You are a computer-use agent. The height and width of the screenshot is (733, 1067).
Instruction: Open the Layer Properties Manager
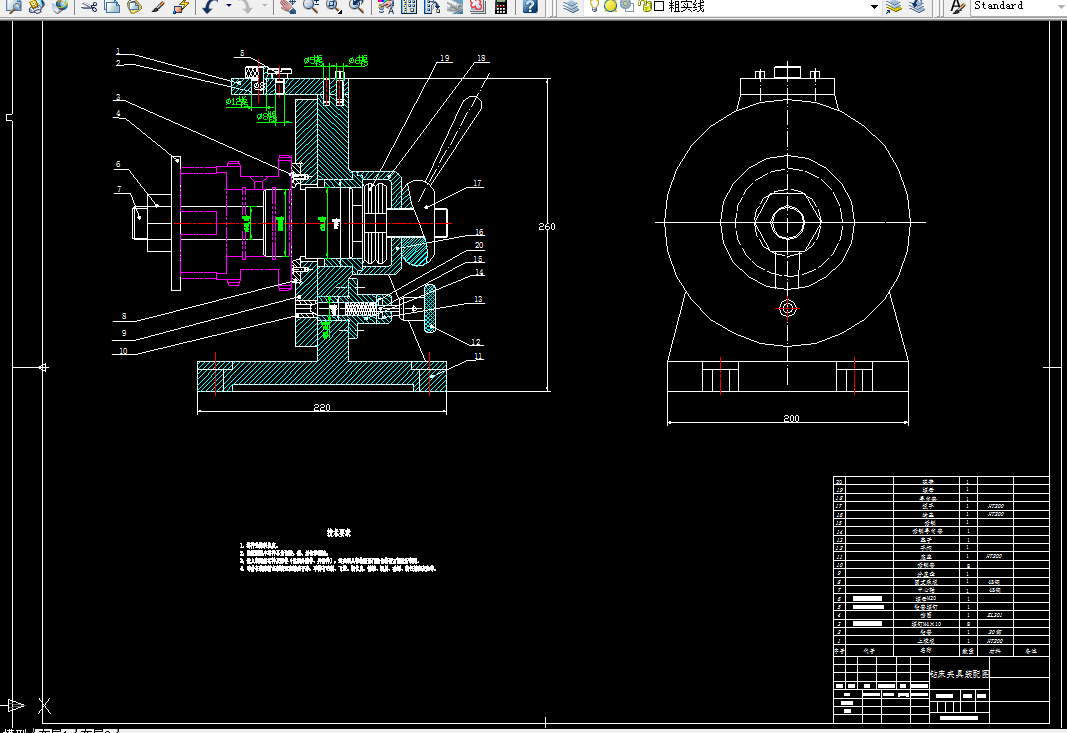(570, 7)
